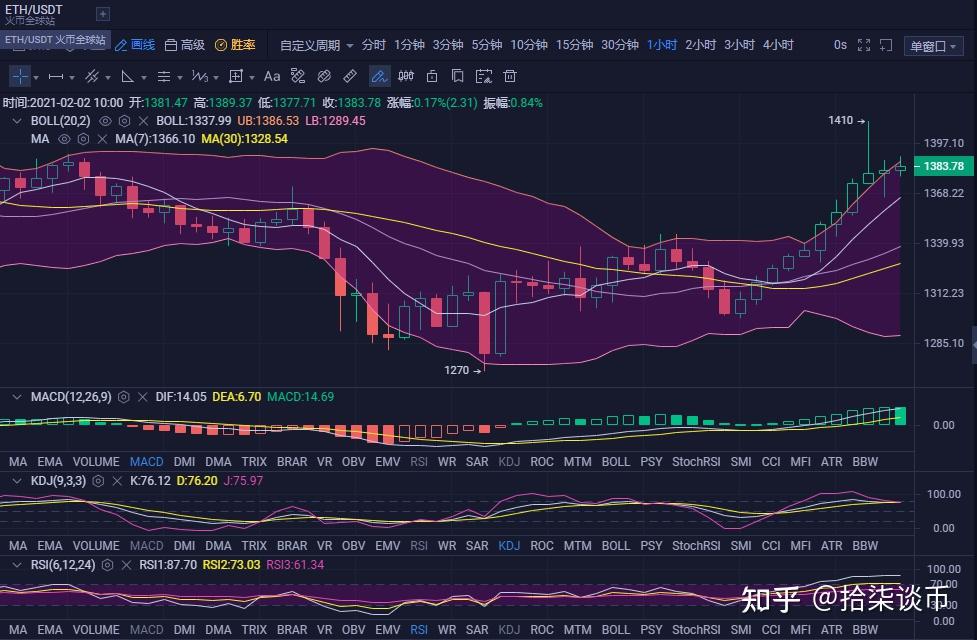Image resolution: width=977 pixels, height=640 pixels.
Task: Open the 单窗口 window layout dropdown
Action: point(935,45)
